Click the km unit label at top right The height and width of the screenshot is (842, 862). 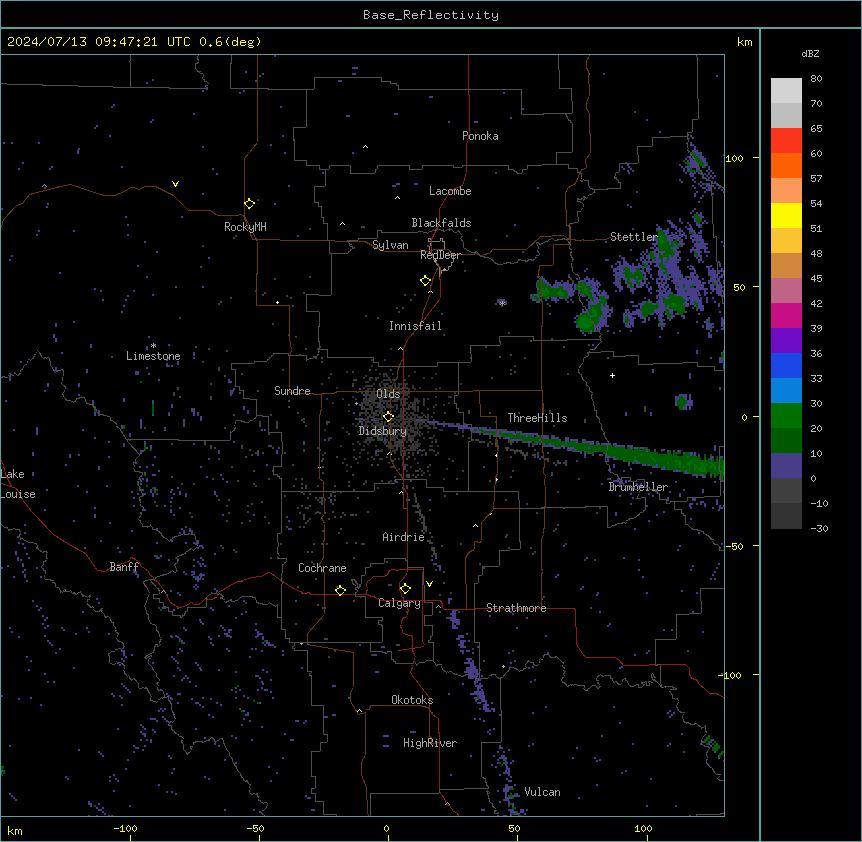pos(744,42)
